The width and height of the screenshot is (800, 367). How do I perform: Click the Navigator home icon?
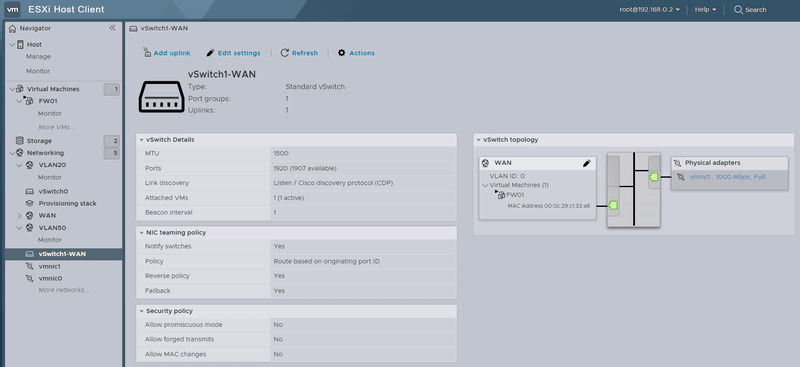point(12,29)
